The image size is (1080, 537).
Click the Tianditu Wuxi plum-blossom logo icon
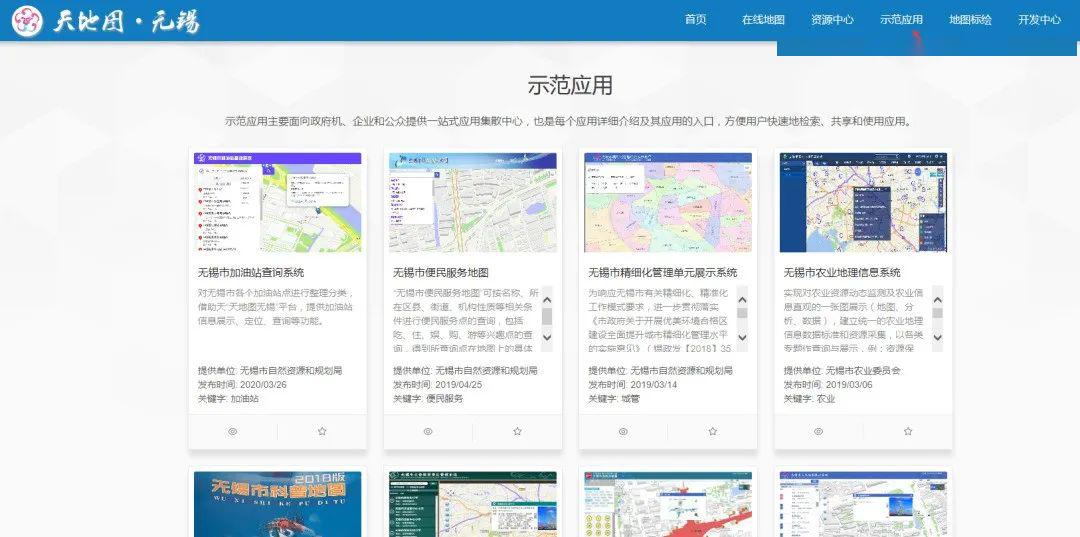[27, 21]
